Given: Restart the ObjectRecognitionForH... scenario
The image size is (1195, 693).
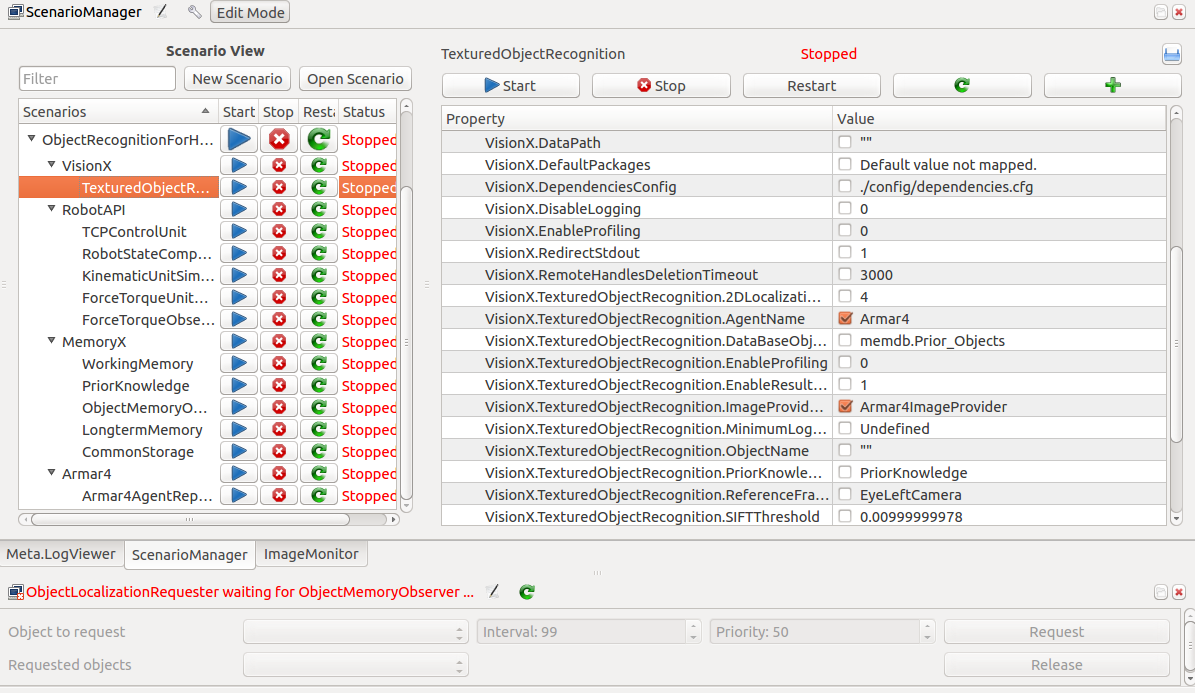Looking at the screenshot, I should pos(319,140).
